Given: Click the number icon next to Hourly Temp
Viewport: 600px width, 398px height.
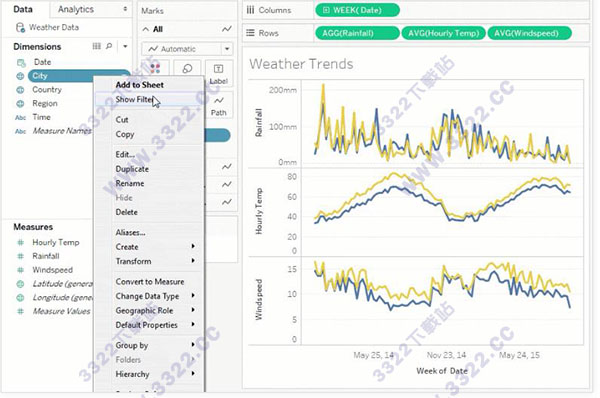Looking at the screenshot, I should click(x=21, y=242).
